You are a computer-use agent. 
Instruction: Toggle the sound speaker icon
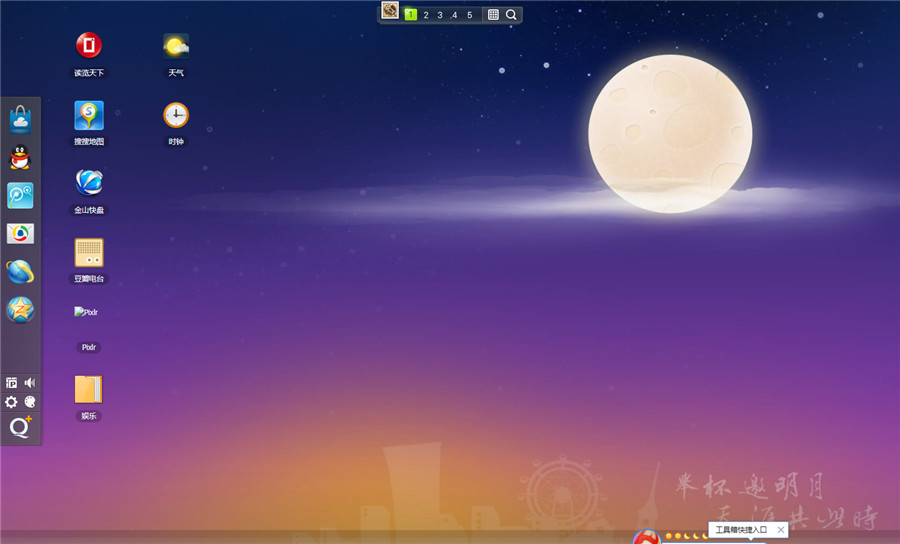30,382
